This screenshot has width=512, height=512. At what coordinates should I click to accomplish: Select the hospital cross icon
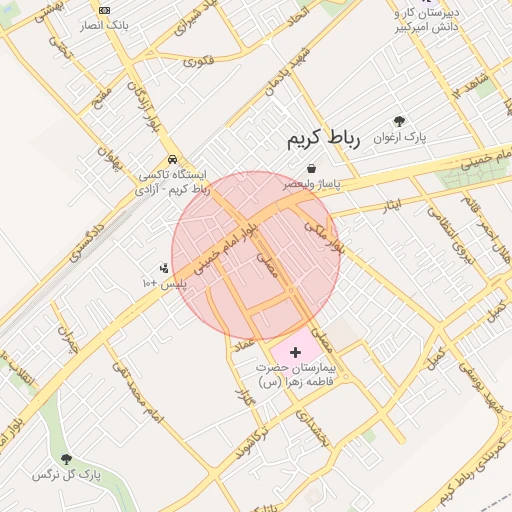click(x=295, y=352)
